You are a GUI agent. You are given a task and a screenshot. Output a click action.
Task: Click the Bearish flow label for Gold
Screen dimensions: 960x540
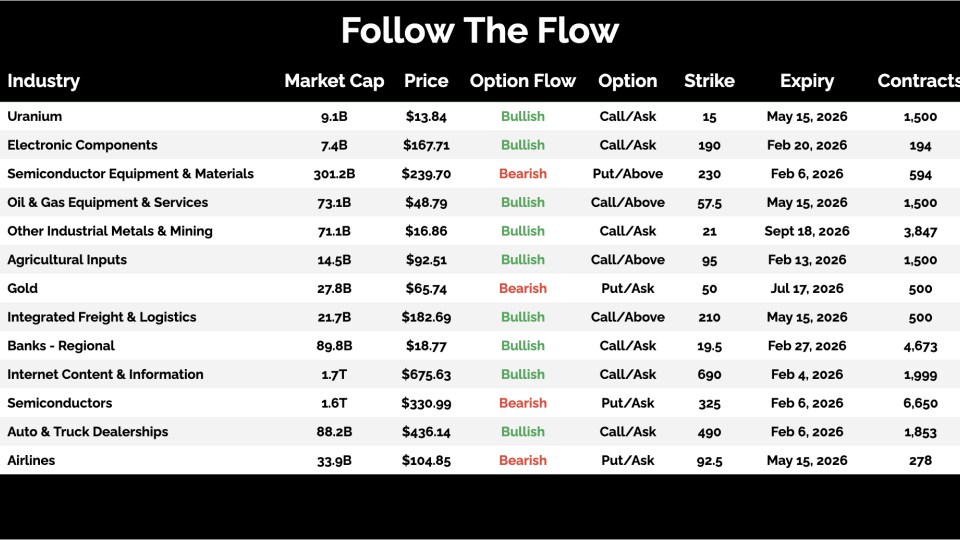coord(523,288)
